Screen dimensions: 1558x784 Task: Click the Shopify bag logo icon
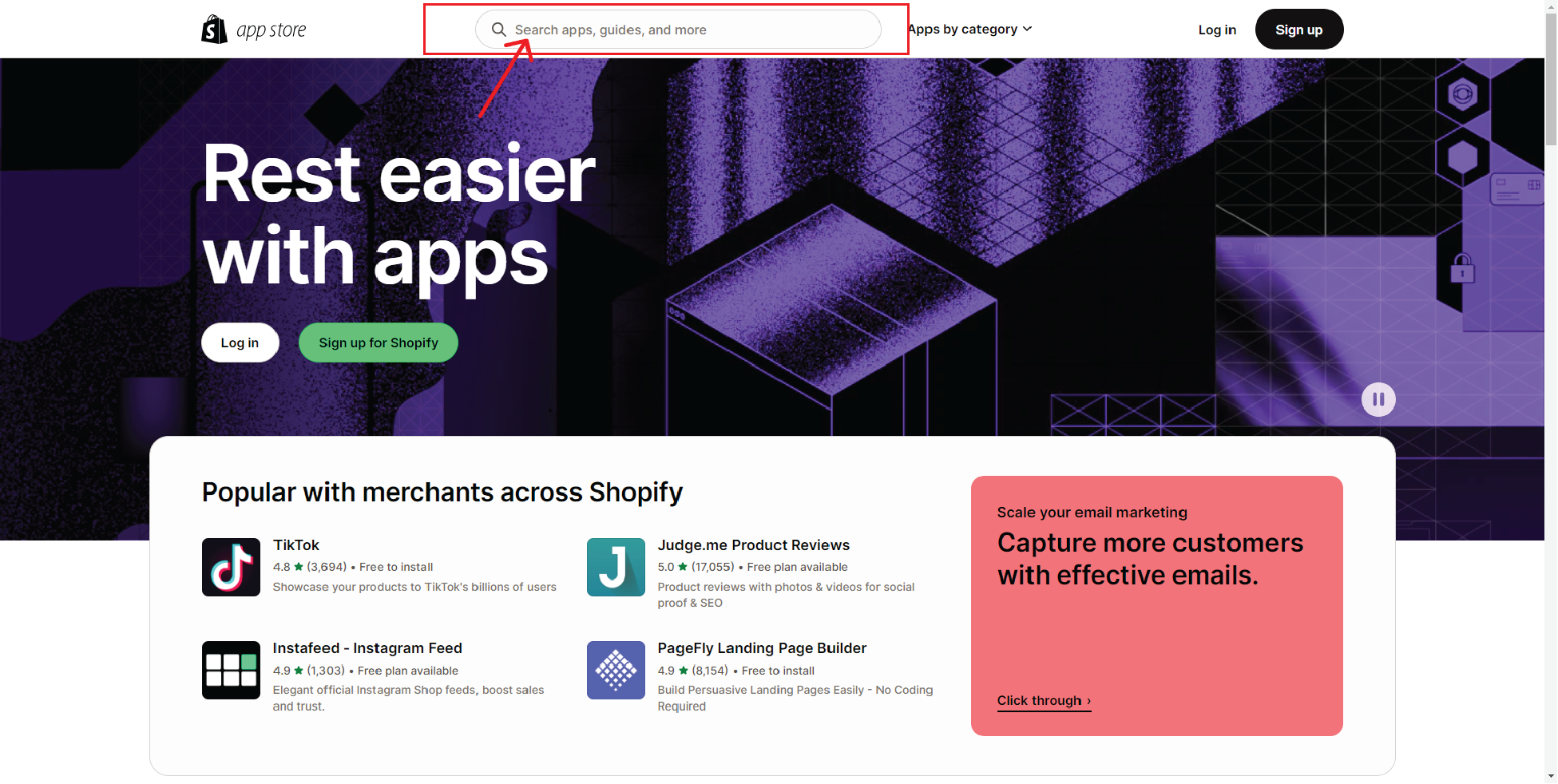click(214, 30)
